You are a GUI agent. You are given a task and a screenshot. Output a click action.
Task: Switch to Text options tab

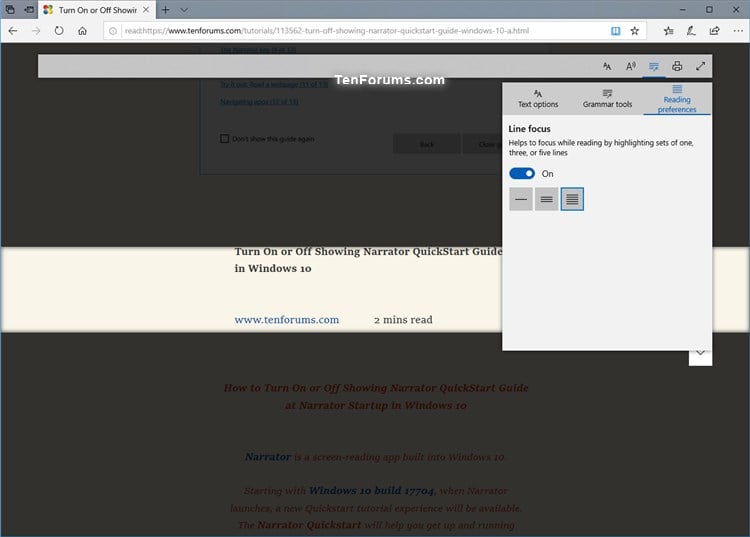(538, 99)
